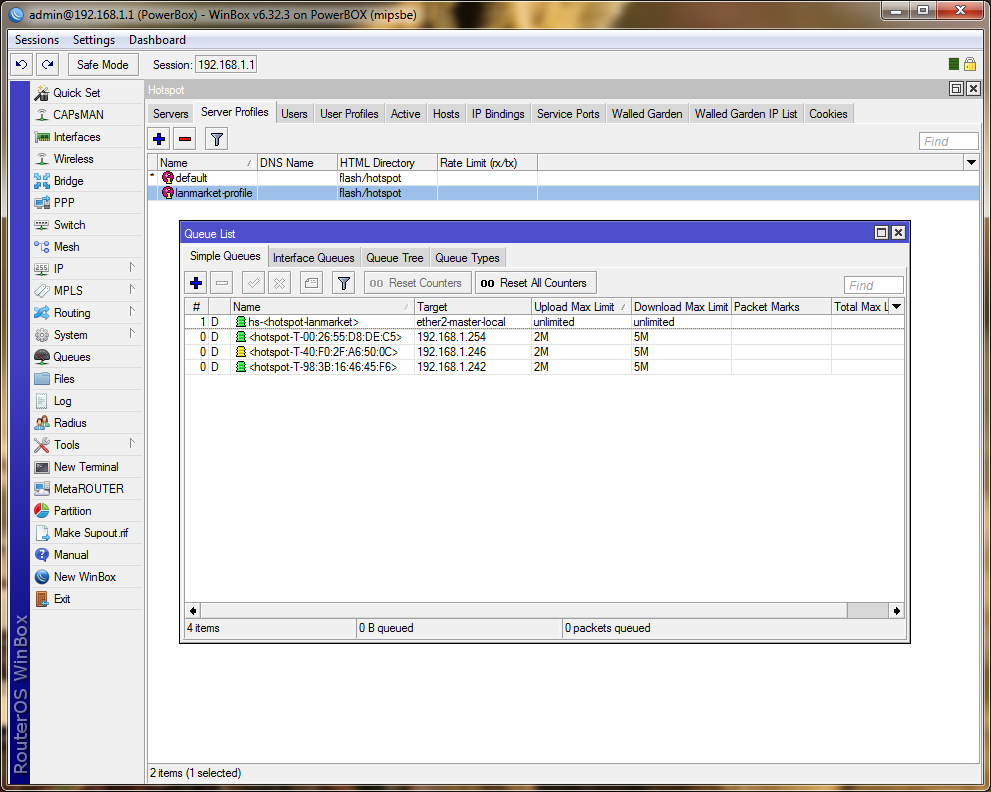Toggle the Safe Mode button

(x=102, y=65)
